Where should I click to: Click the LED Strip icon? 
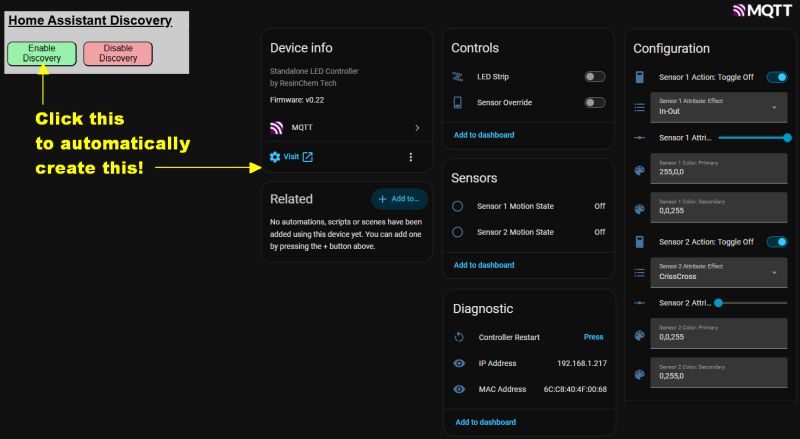tap(458, 77)
